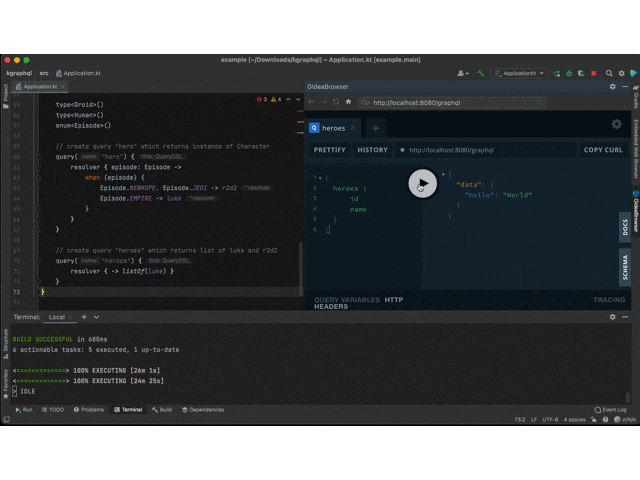640x480 pixels.
Task: Close the heroes playground tab
Action: pos(353,128)
